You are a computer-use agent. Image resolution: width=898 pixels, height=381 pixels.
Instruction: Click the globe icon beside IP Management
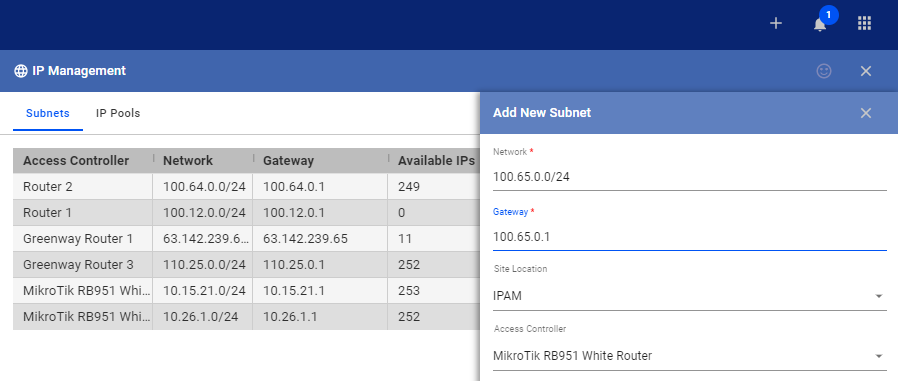point(21,71)
